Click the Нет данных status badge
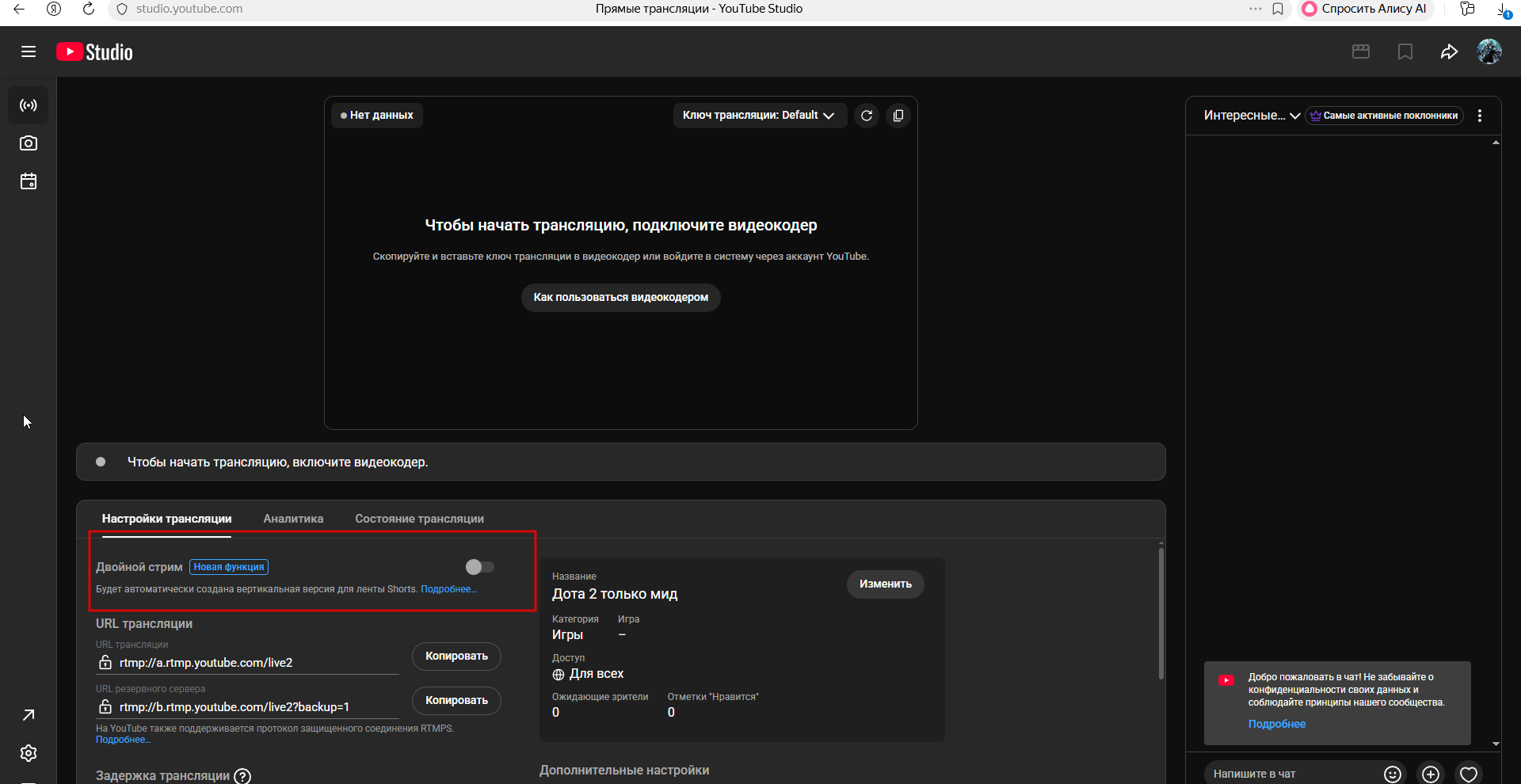 tap(377, 116)
